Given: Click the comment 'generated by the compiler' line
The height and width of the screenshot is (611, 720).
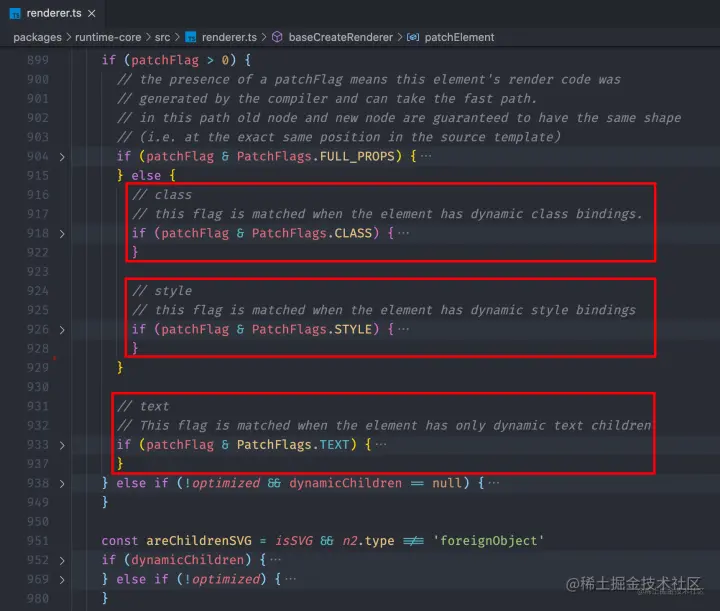Looking at the screenshot, I should [326, 99].
